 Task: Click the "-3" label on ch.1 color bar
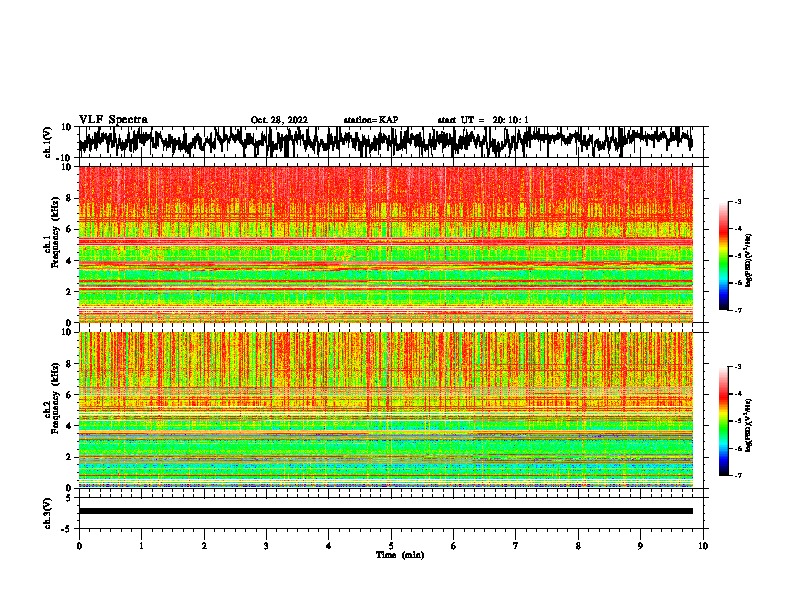click(737, 201)
